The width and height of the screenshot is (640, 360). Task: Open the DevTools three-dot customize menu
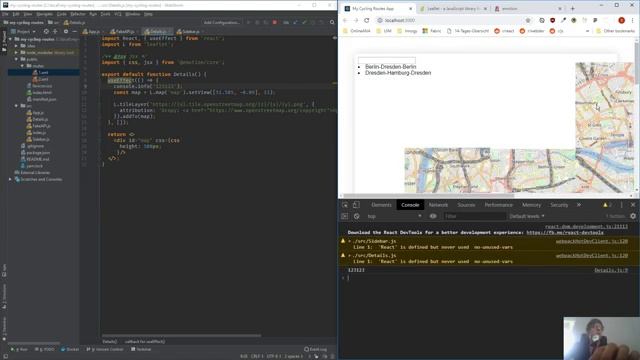coord(621,205)
